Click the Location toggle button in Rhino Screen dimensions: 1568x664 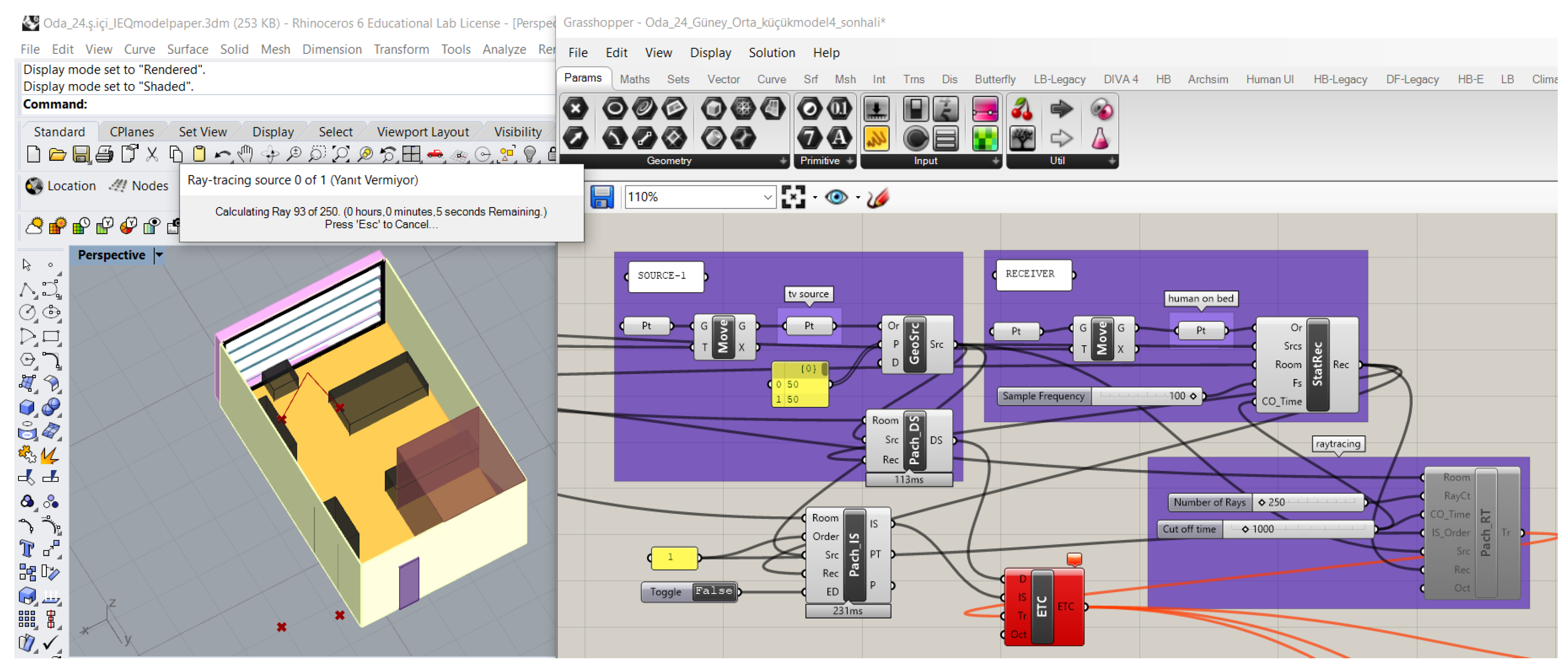pos(61,186)
